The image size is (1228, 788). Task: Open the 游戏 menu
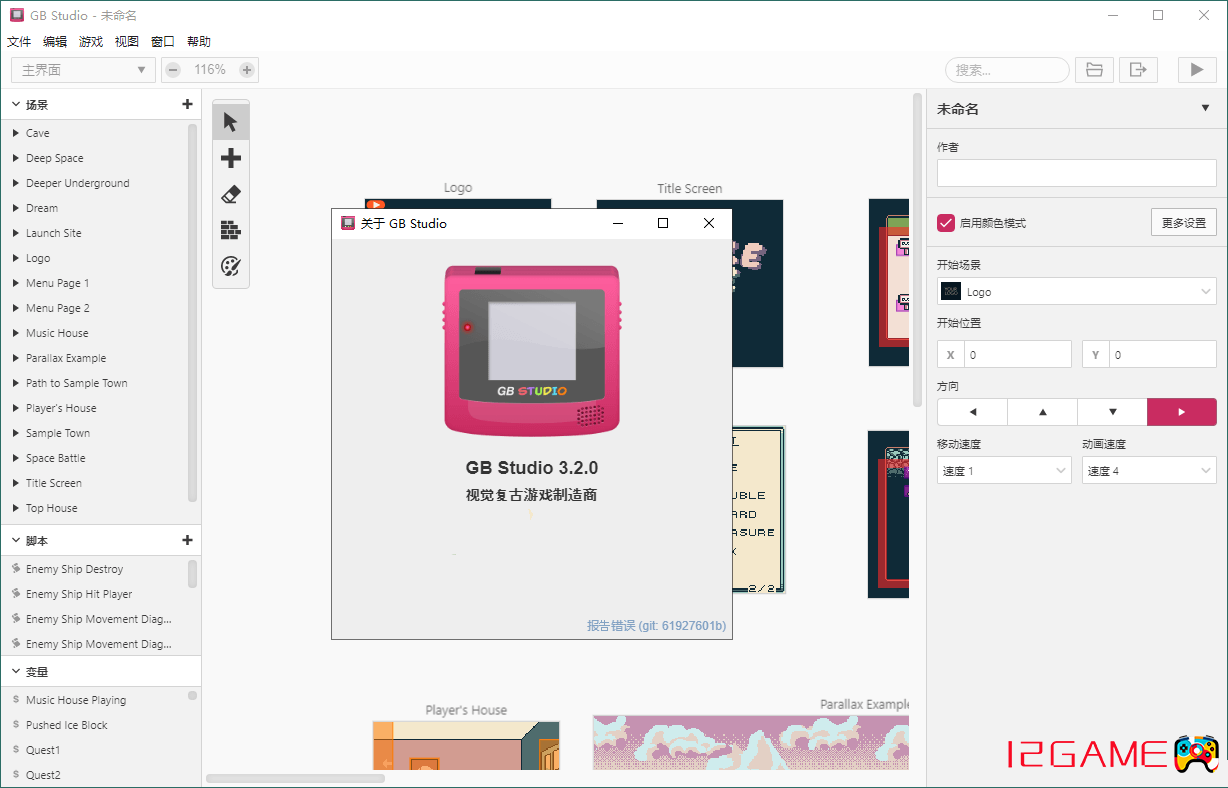(x=91, y=41)
